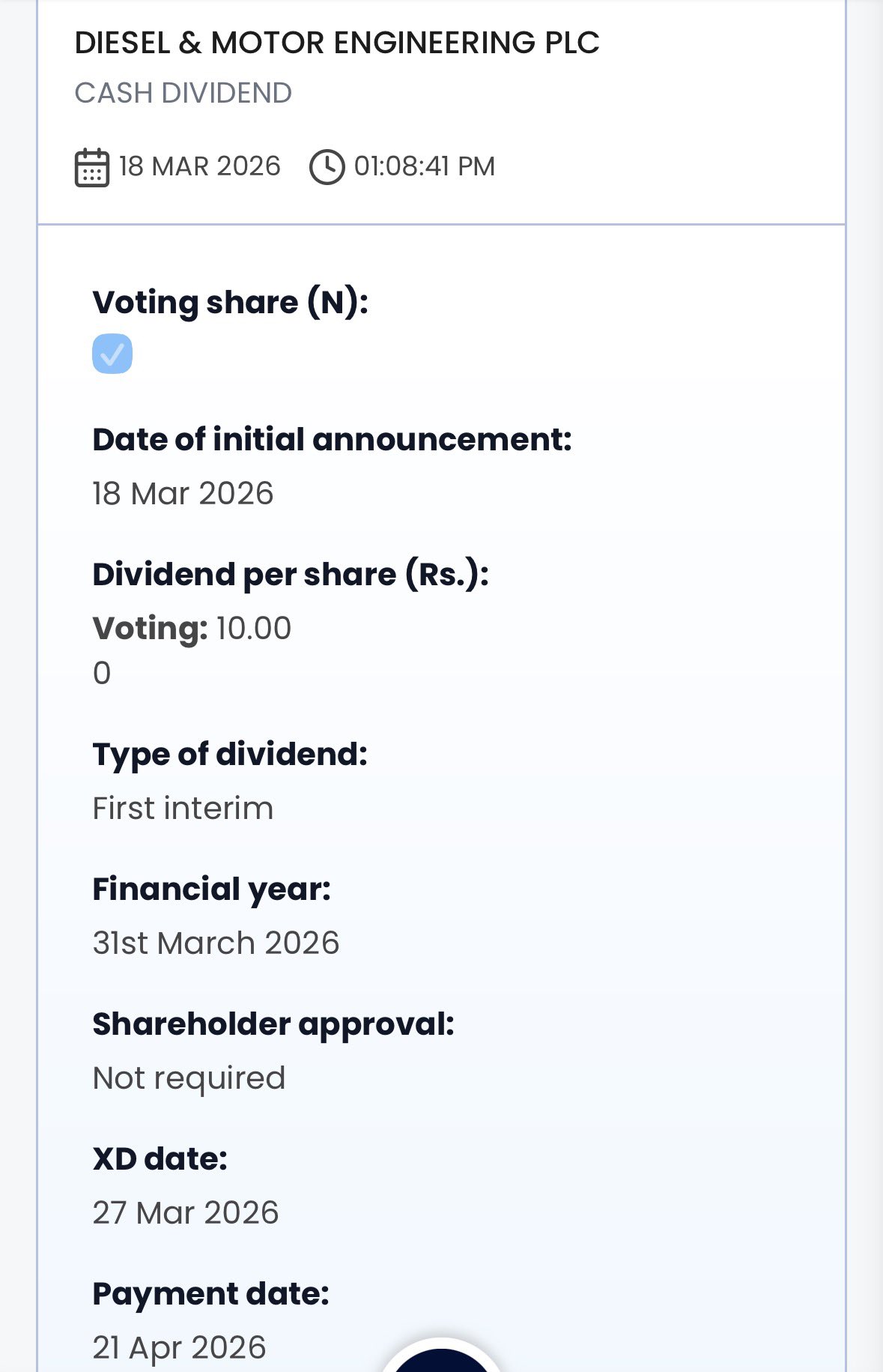
Task: Click the Date of initial announcement label
Action: tap(332, 439)
